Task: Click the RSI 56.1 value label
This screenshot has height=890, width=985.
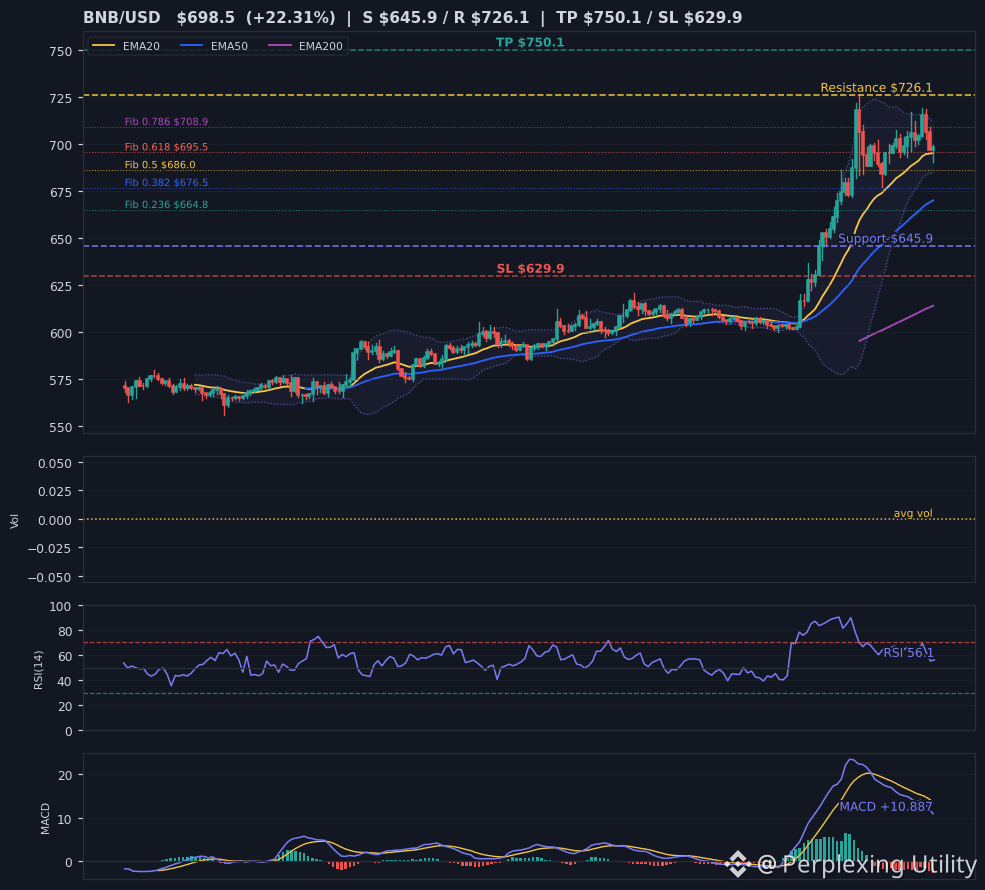Action: [908, 653]
